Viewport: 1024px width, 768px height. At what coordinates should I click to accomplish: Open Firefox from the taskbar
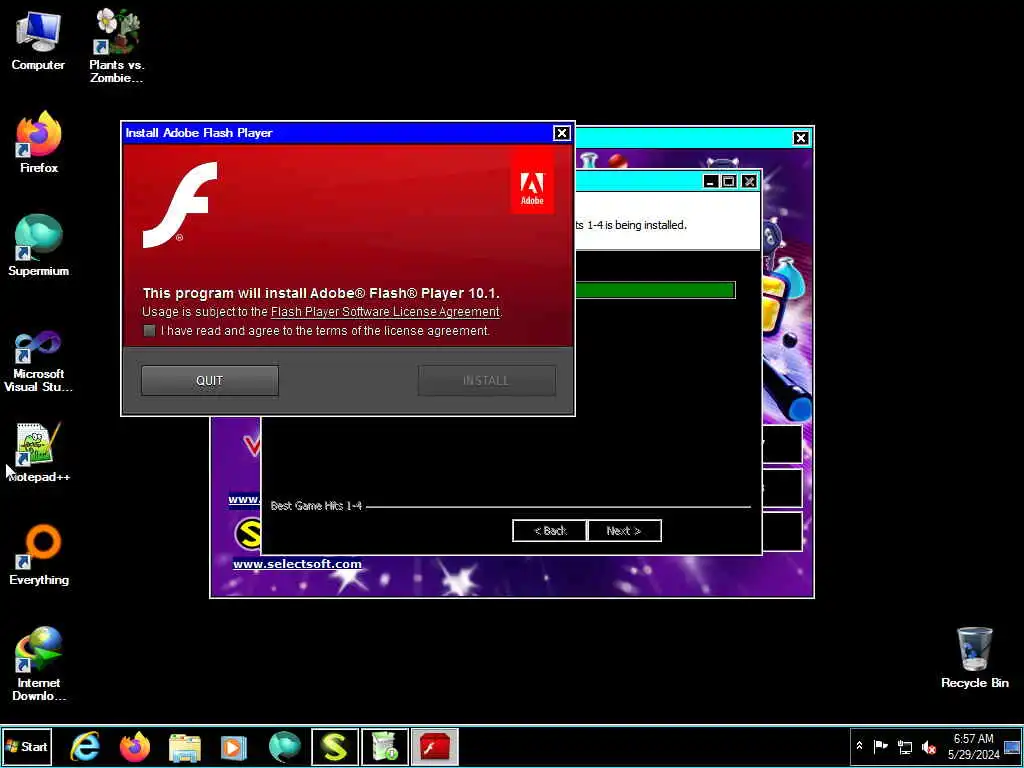pyautogui.click(x=135, y=747)
